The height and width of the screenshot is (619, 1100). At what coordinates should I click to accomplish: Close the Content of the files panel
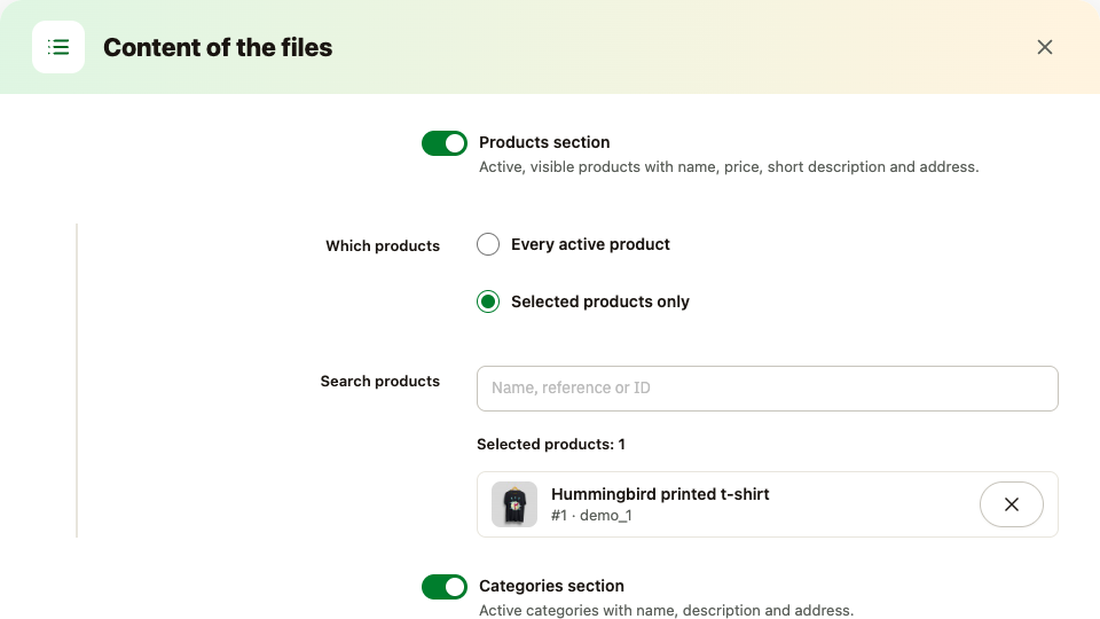click(x=1045, y=47)
